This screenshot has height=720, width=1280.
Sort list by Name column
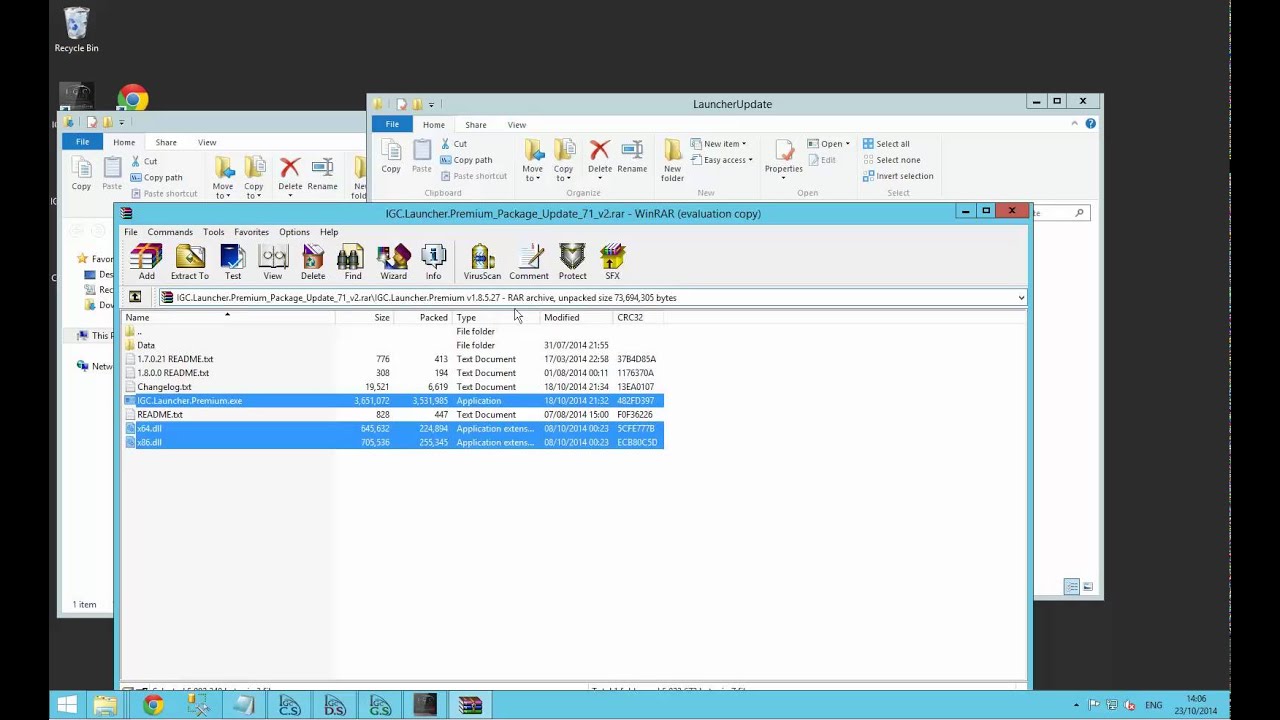pos(228,317)
